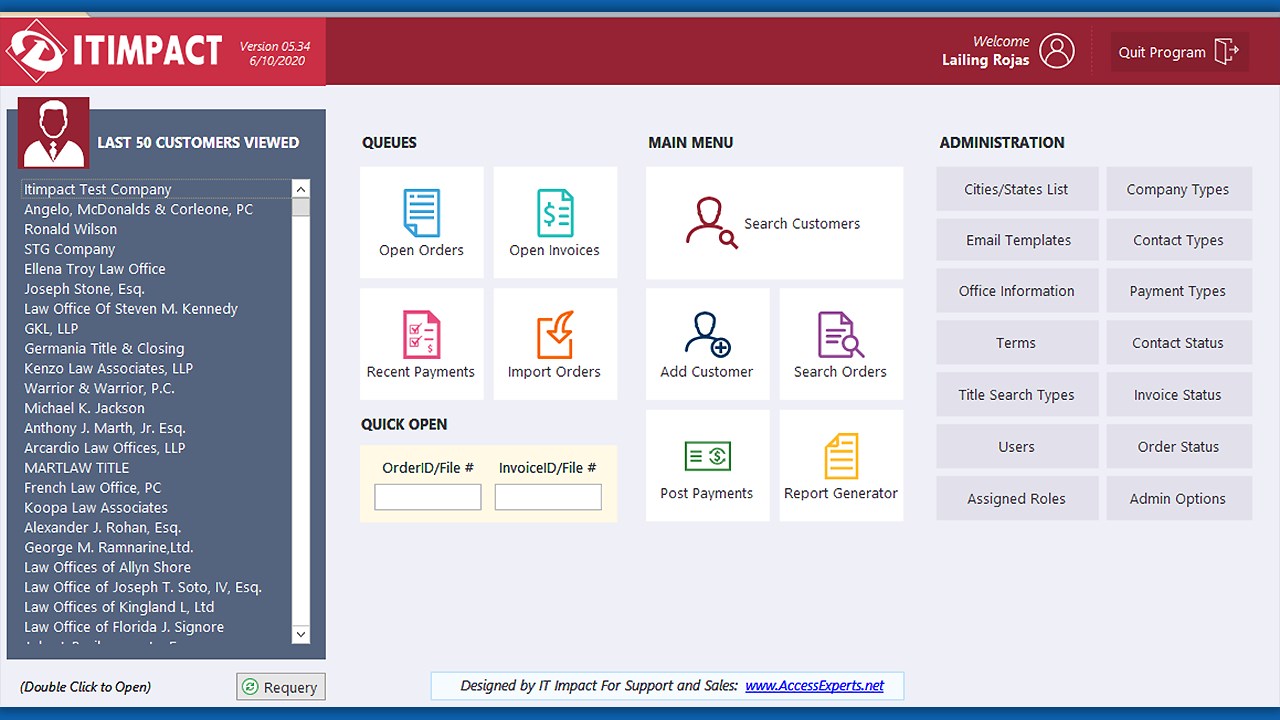
Task: Select French Law Office, PC
Action: 156,488
